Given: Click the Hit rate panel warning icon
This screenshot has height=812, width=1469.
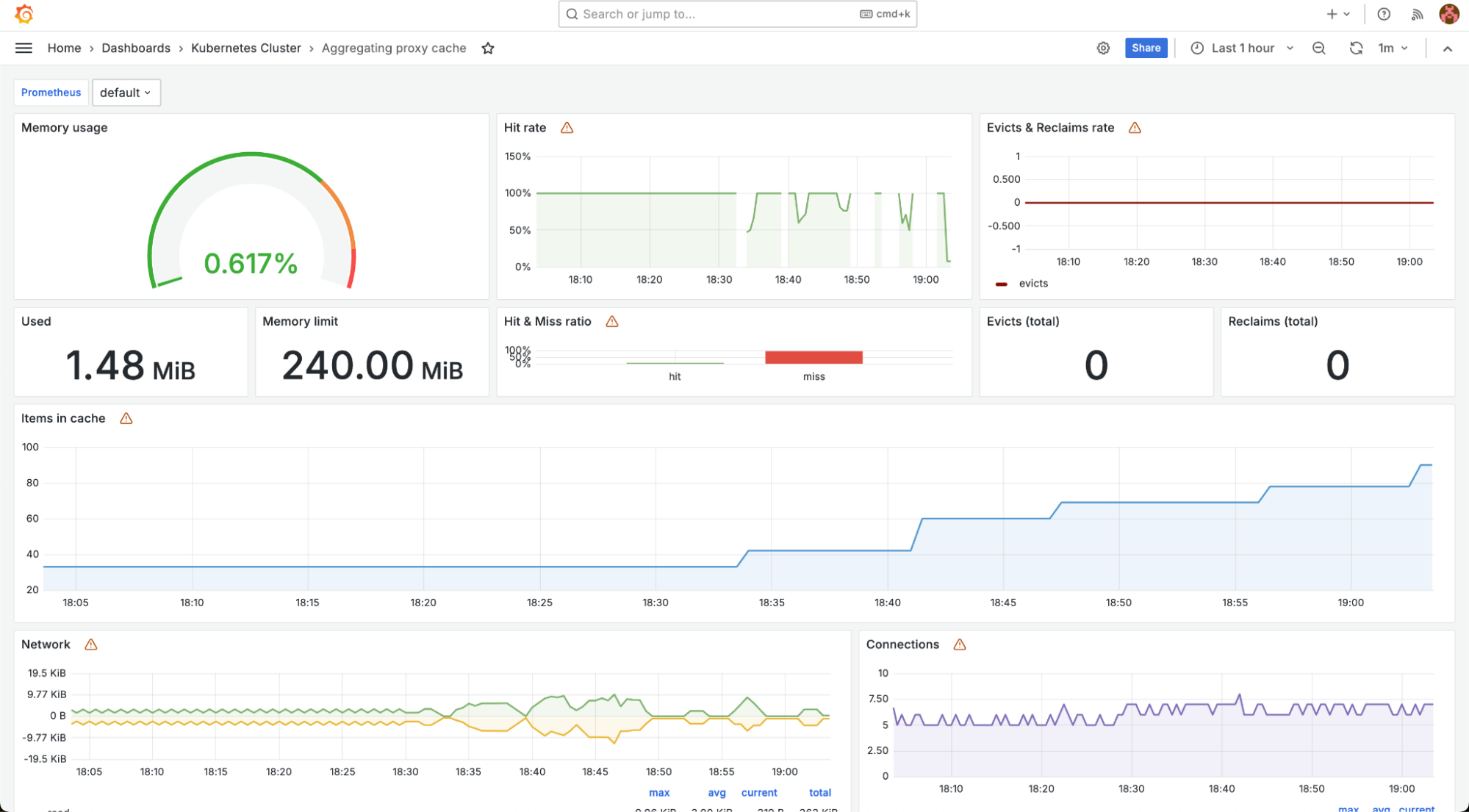Looking at the screenshot, I should 567,128.
